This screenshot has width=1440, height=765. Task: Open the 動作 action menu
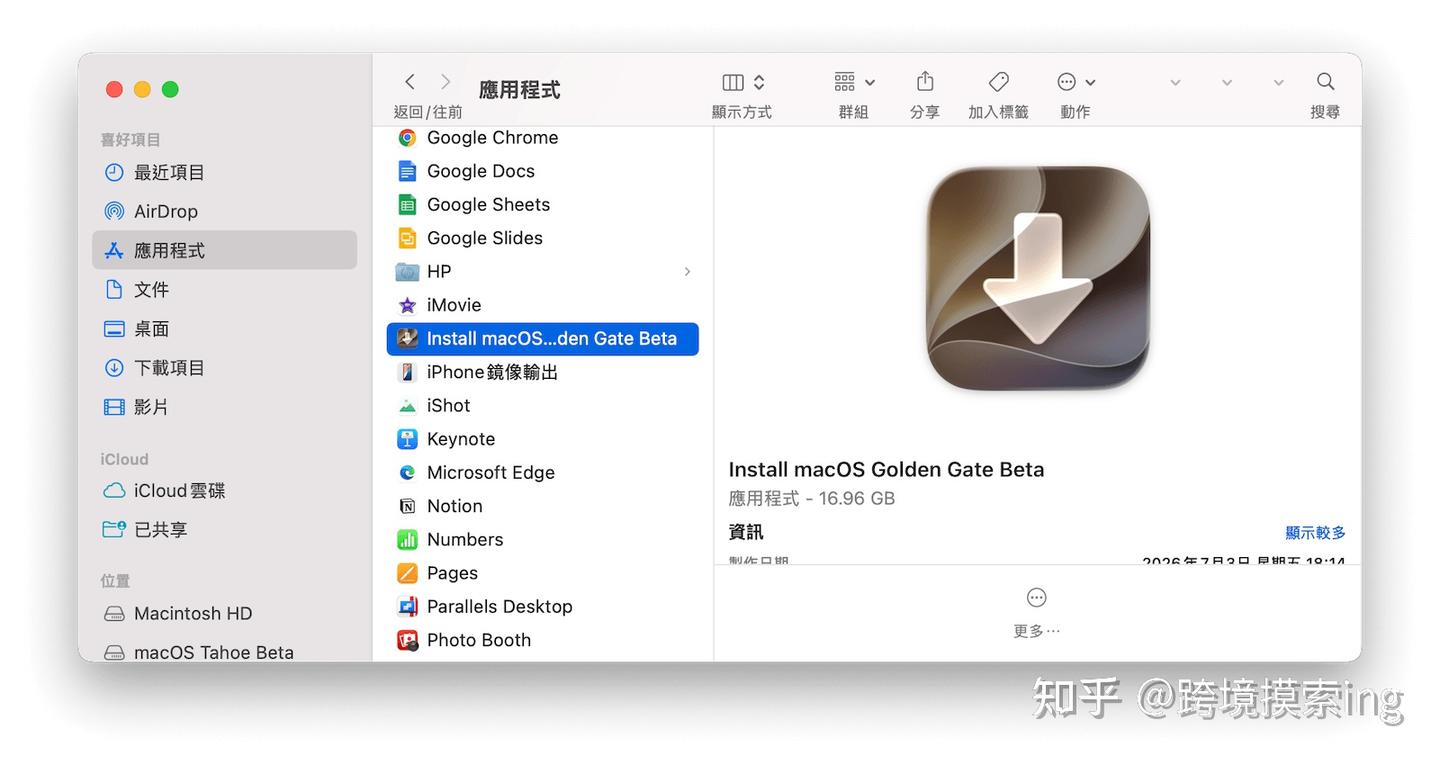tap(1076, 82)
